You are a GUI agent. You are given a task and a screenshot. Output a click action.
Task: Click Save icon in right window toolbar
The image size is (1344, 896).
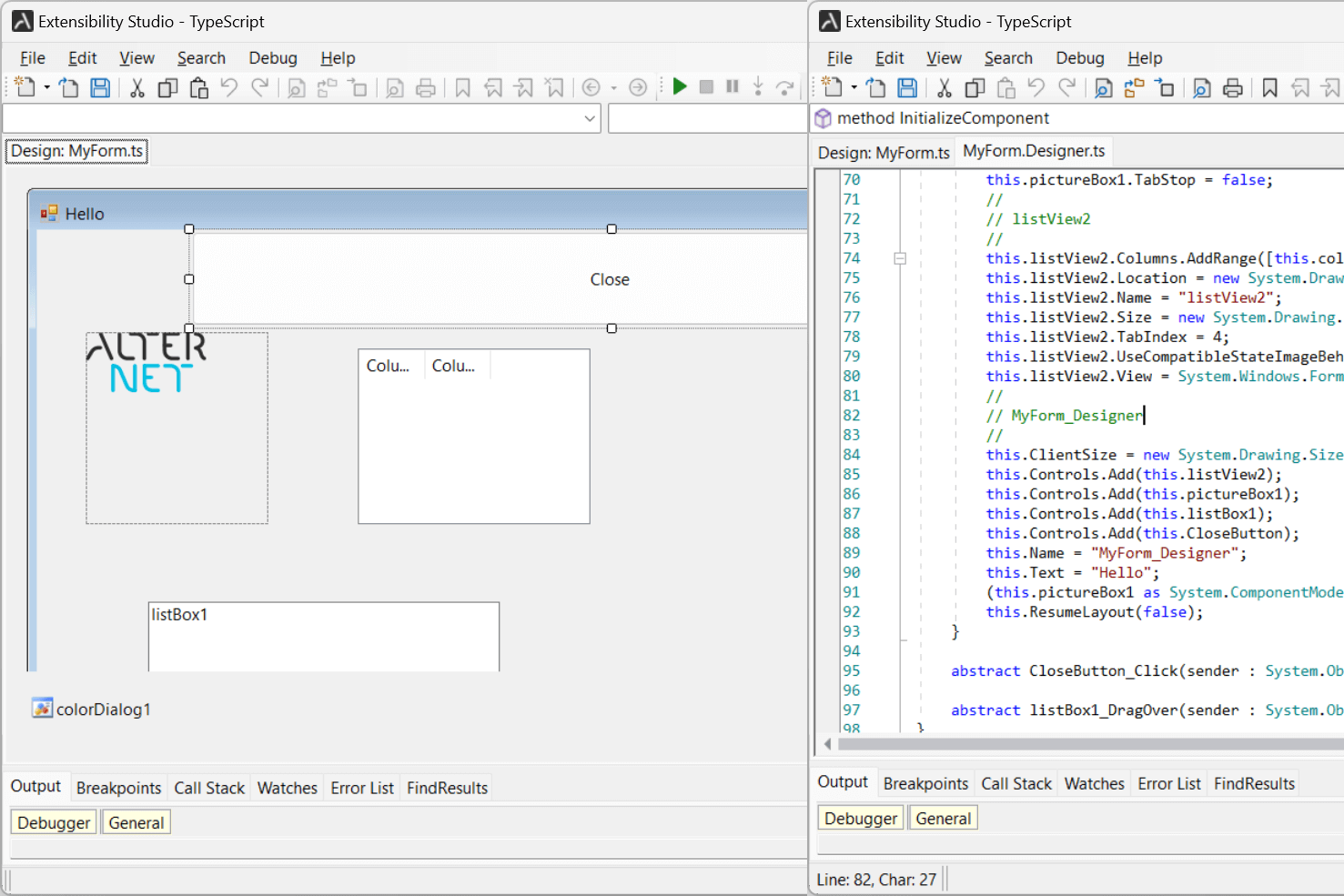(907, 87)
